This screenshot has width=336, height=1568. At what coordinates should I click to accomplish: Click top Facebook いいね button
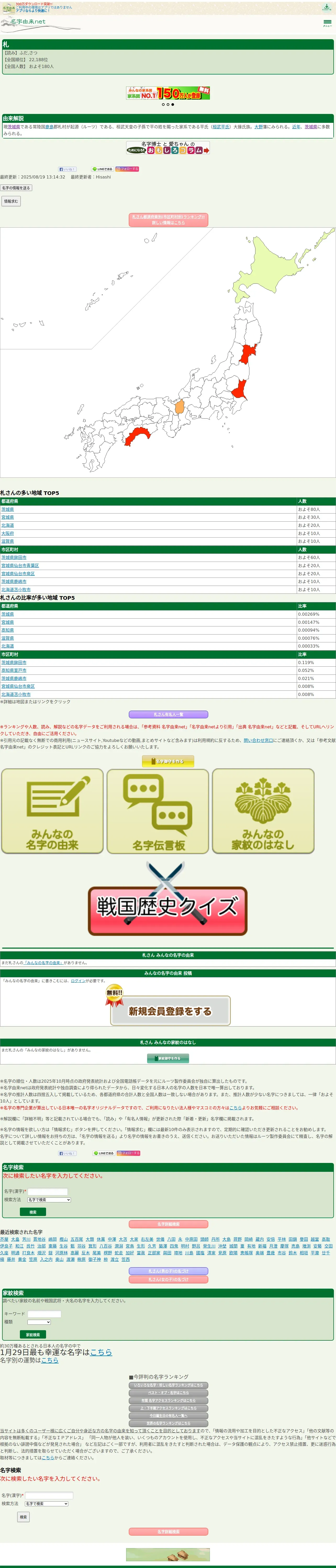click(67, 169)
